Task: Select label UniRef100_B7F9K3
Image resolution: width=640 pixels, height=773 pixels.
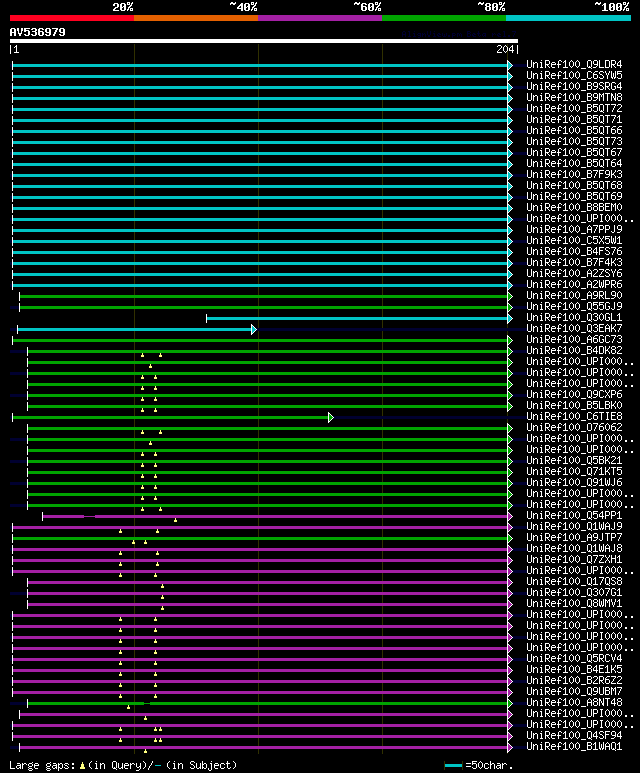Action: (x=574, y=175)
